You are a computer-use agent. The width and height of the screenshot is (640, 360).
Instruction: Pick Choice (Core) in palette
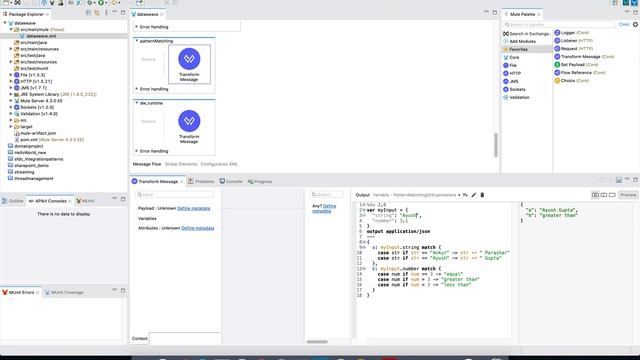tap(571, 81)
